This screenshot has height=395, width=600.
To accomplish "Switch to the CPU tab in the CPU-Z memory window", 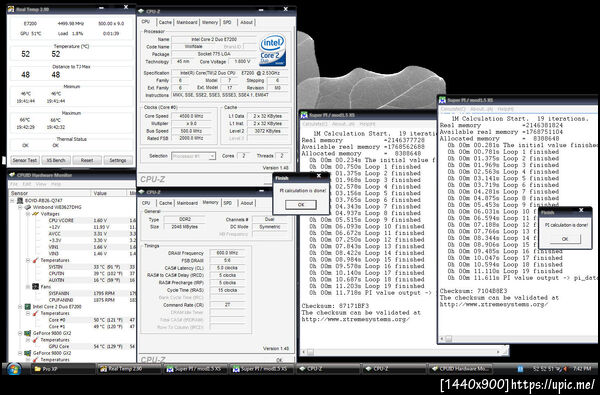I will point(146,203).
